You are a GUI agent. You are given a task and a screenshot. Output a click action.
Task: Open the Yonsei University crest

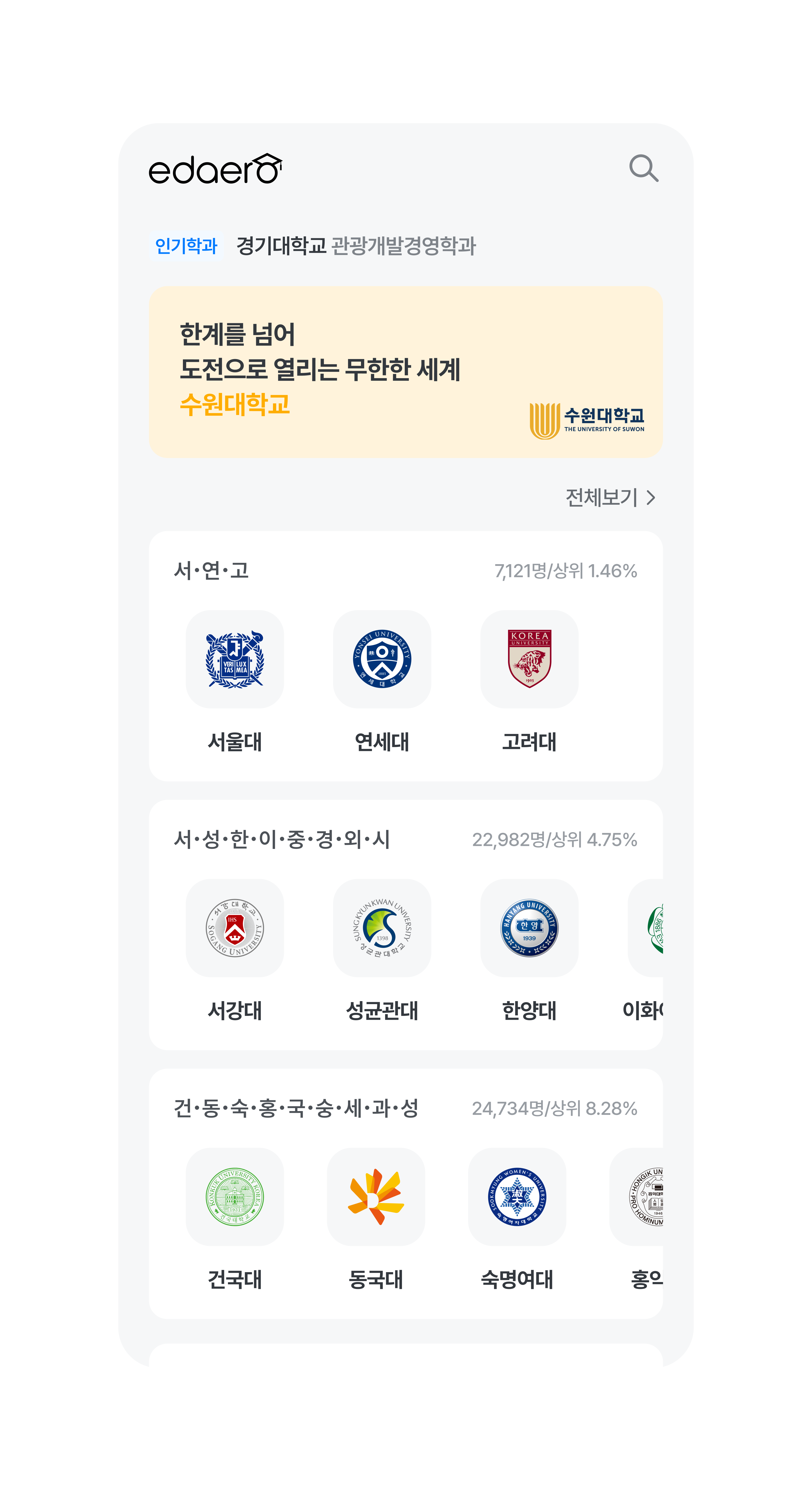click(x=382, y=659)
